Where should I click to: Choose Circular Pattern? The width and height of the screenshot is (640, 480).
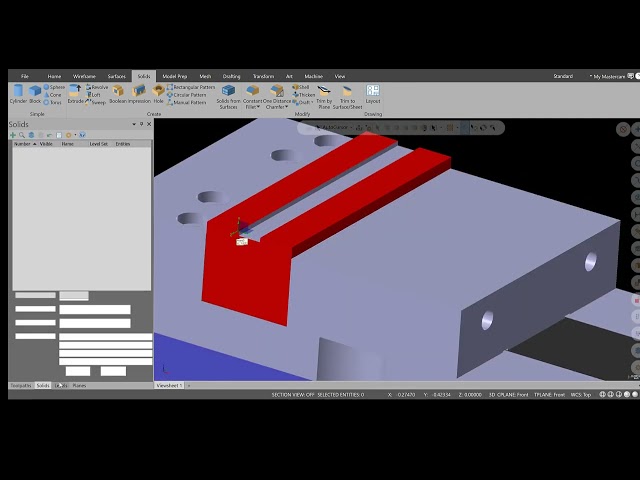tap(187, 95)
